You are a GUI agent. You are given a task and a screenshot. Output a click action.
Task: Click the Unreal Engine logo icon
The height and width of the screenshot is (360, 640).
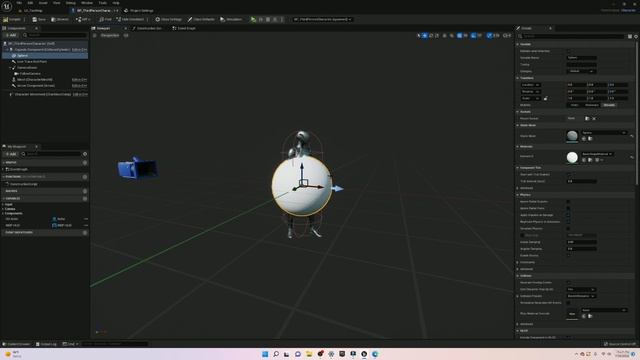7,7
